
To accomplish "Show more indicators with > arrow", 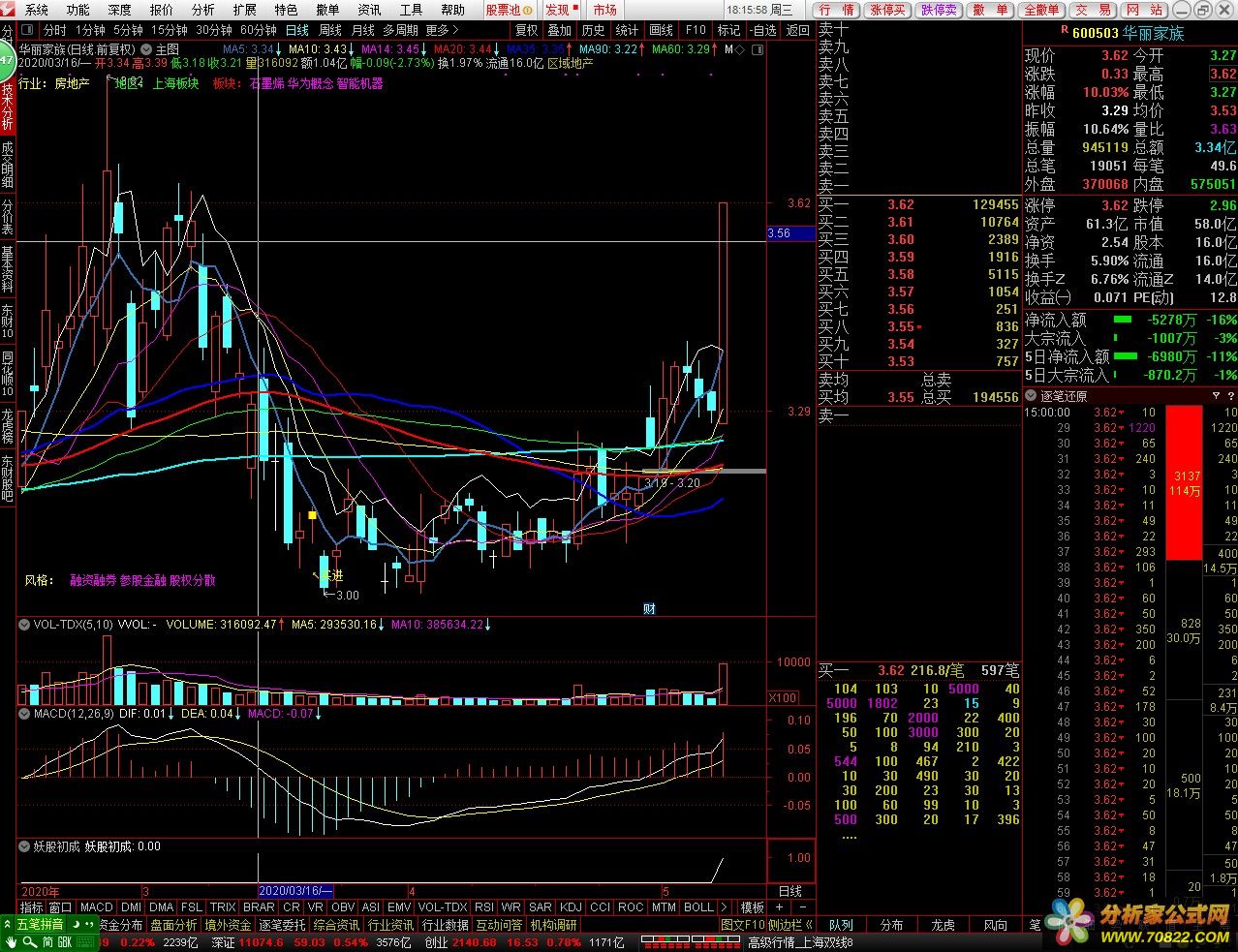I will 726,907.
